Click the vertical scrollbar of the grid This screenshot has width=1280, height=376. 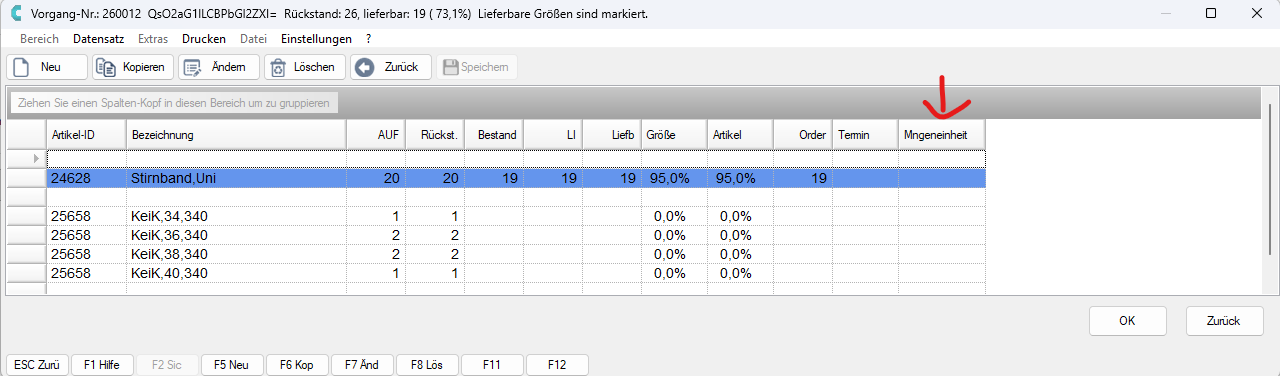click(1270, 190)
